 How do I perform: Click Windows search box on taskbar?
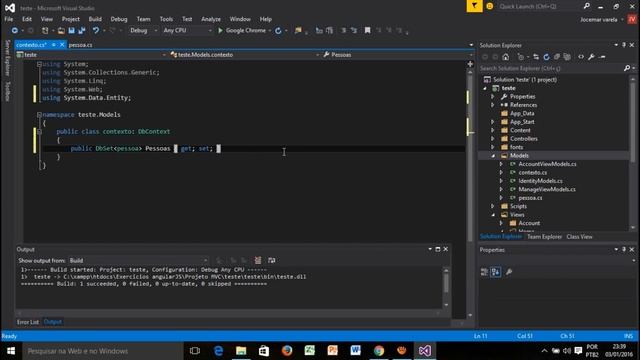[x=102, y=351]
